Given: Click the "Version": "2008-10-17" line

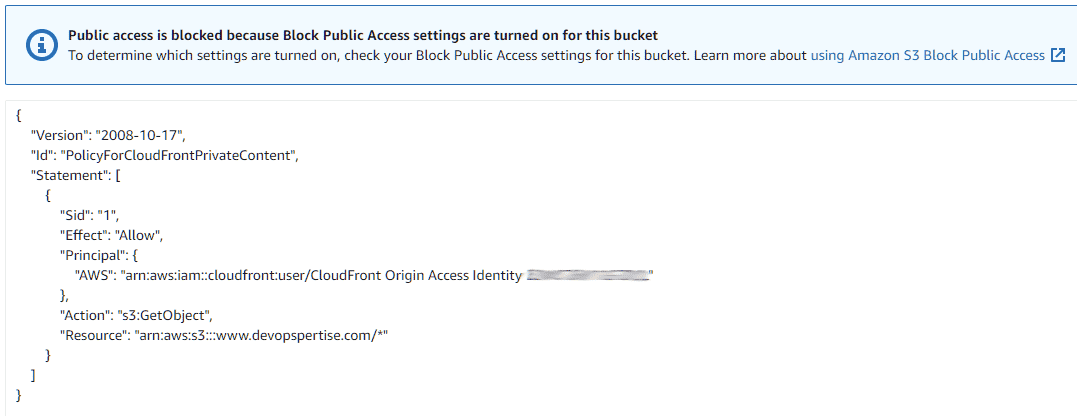Looking at the screenshot, I should point(108,135).
